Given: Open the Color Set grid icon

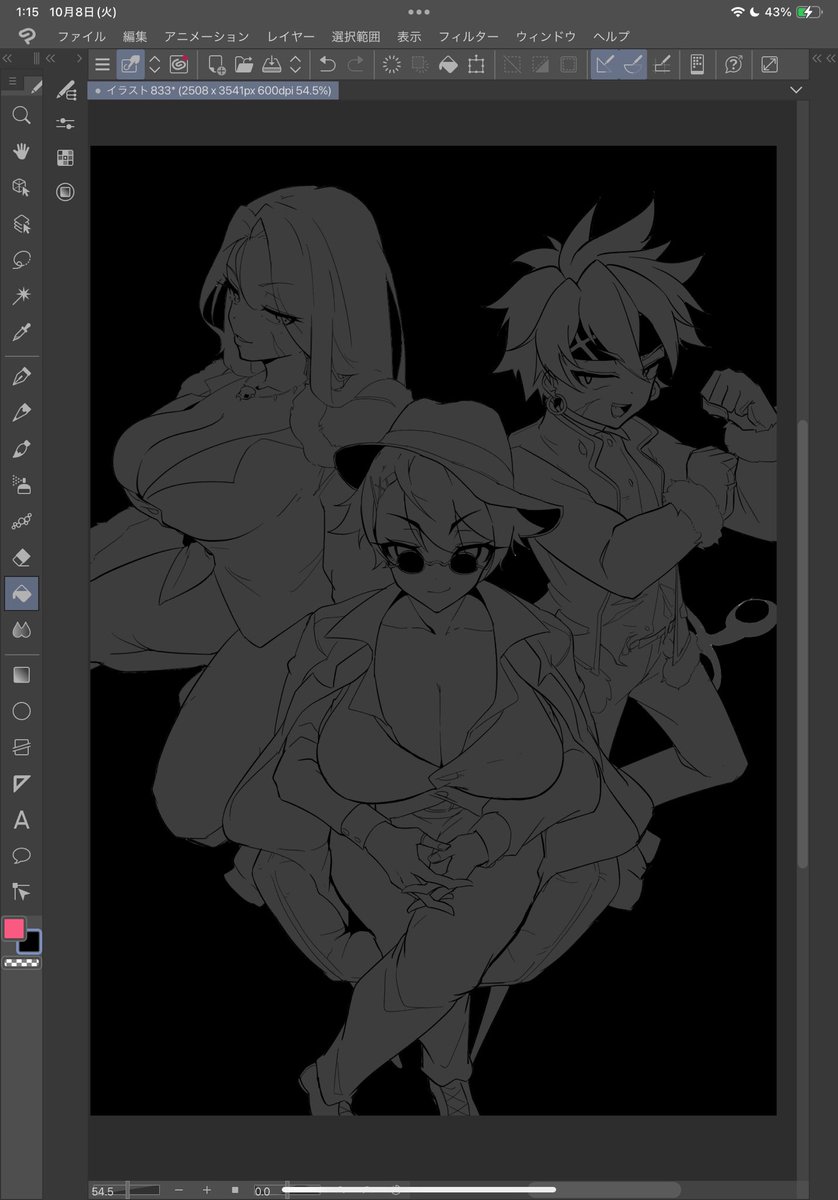Looking at the screenshot, I should coord(66,157).
